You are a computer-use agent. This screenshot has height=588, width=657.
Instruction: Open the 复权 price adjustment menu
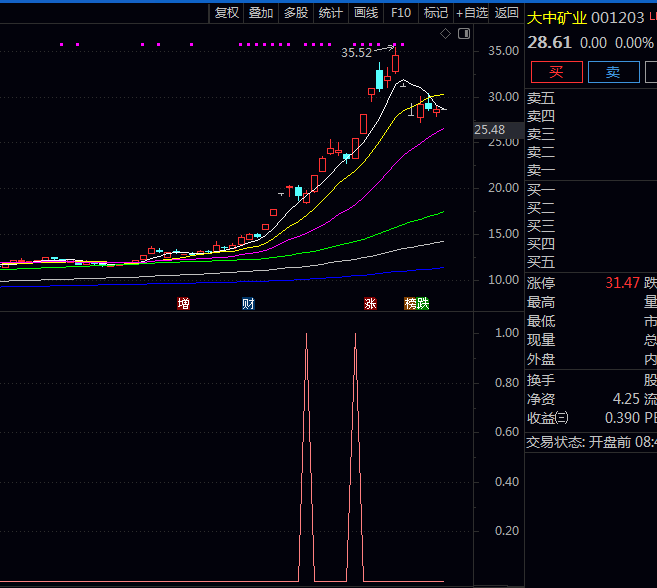[x=227, y=13]
